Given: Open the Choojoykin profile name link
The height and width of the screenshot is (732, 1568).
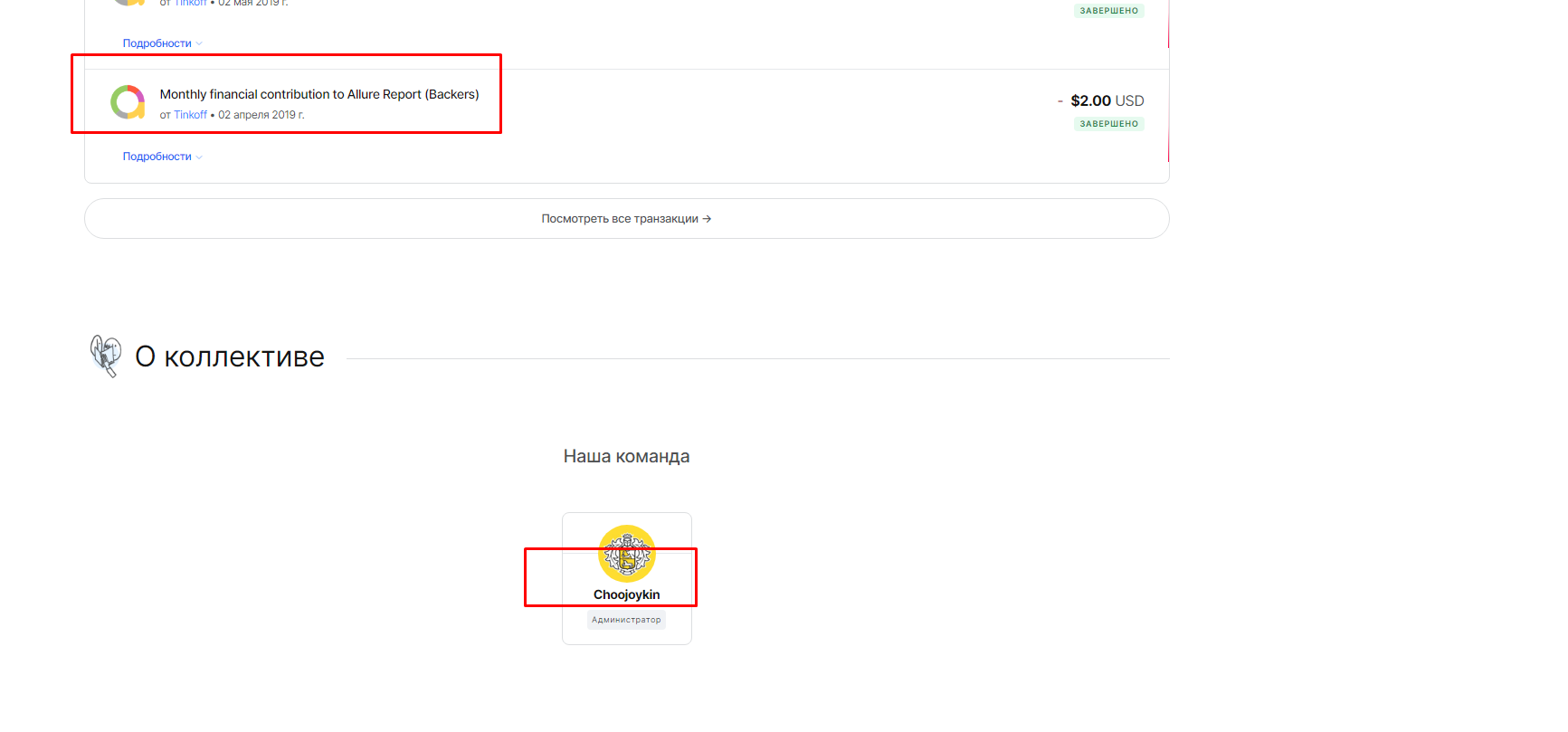Looking at the screenshot, I should (x=626, y=594).
